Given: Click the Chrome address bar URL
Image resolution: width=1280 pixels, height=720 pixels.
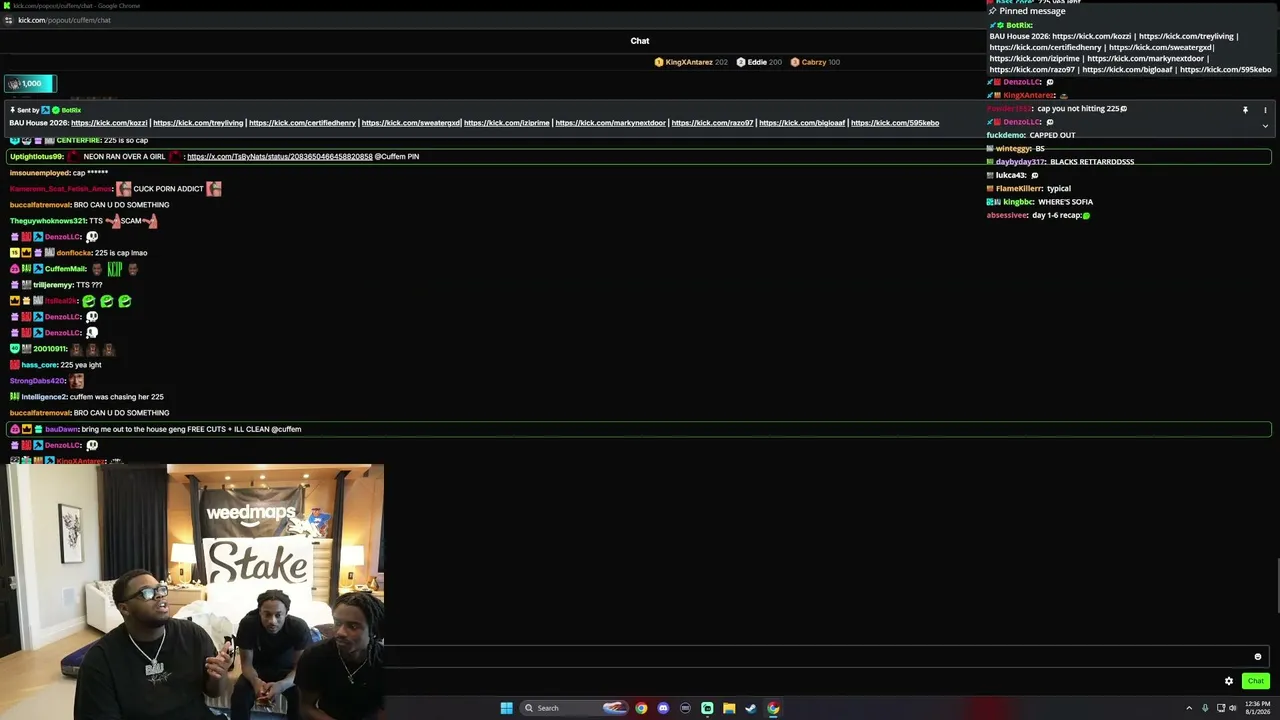Looking at the screenshot, I should [64, 20].
